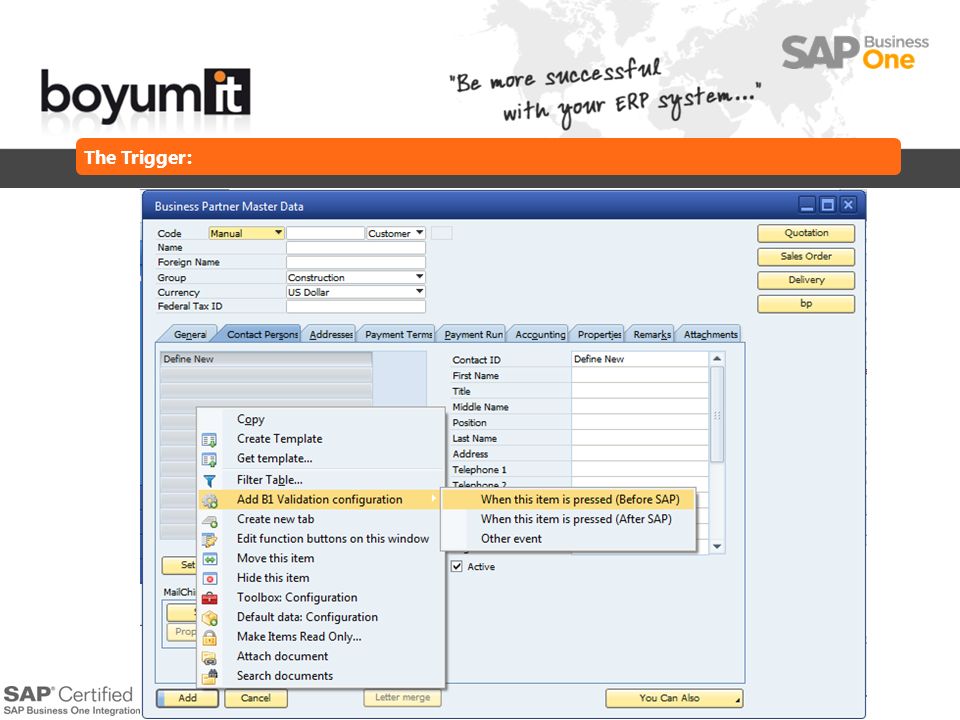Select Copy from the context menu

250,419
